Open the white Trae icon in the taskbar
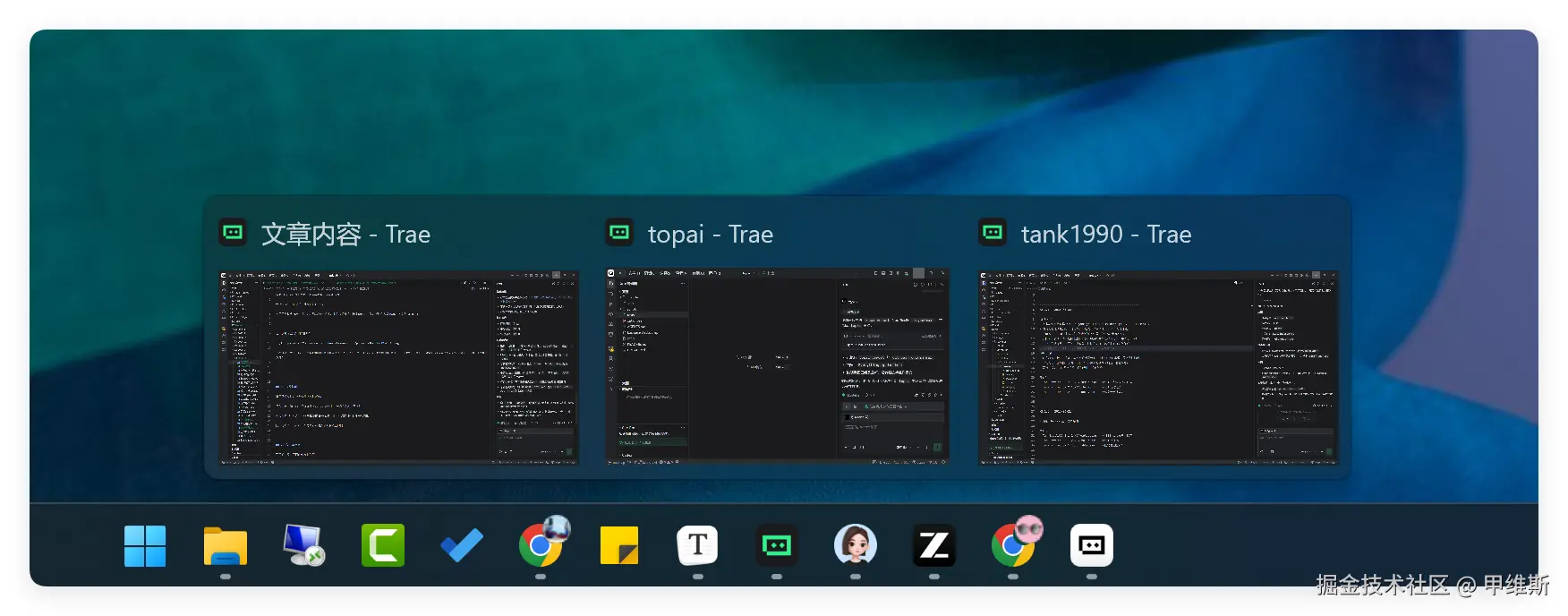Screen dimensions: 1568x616 [1092, 545]
